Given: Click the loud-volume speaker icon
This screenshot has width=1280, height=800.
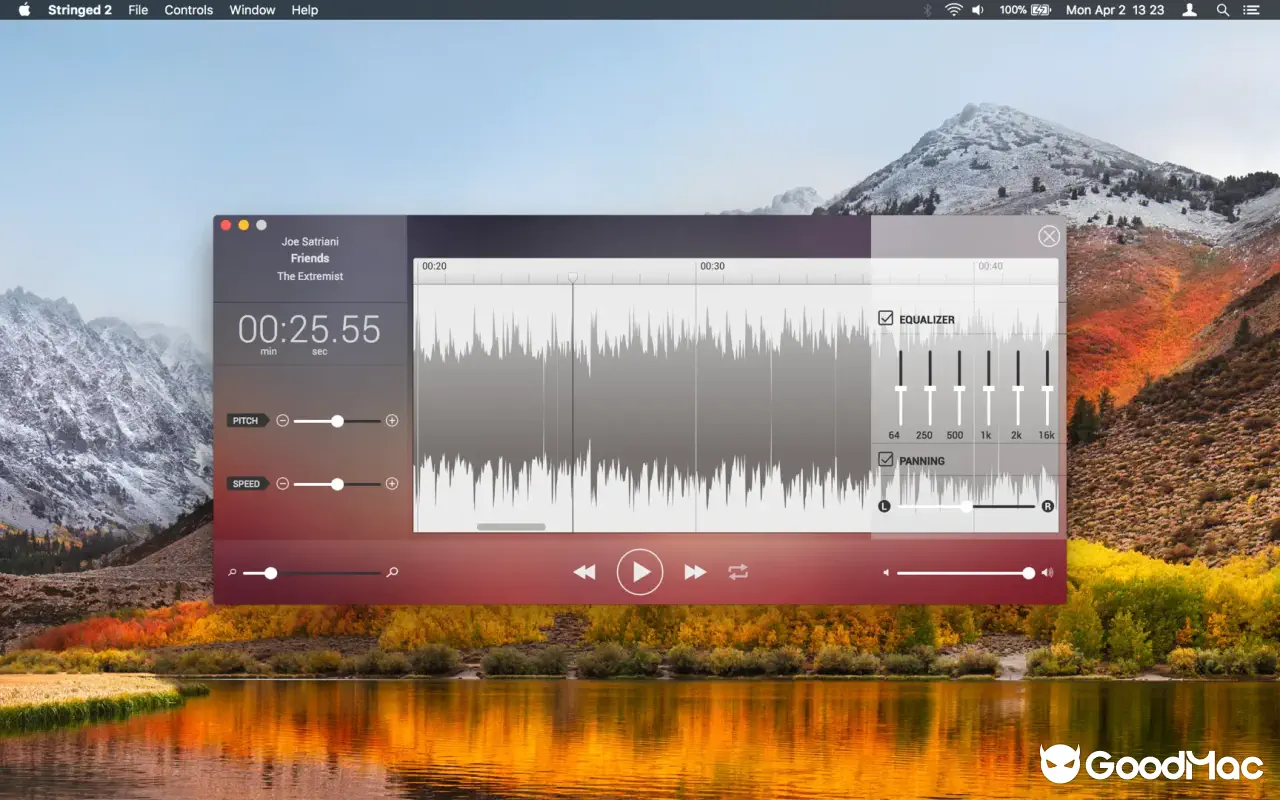Looking at the screenshot, I should 1047,573.
